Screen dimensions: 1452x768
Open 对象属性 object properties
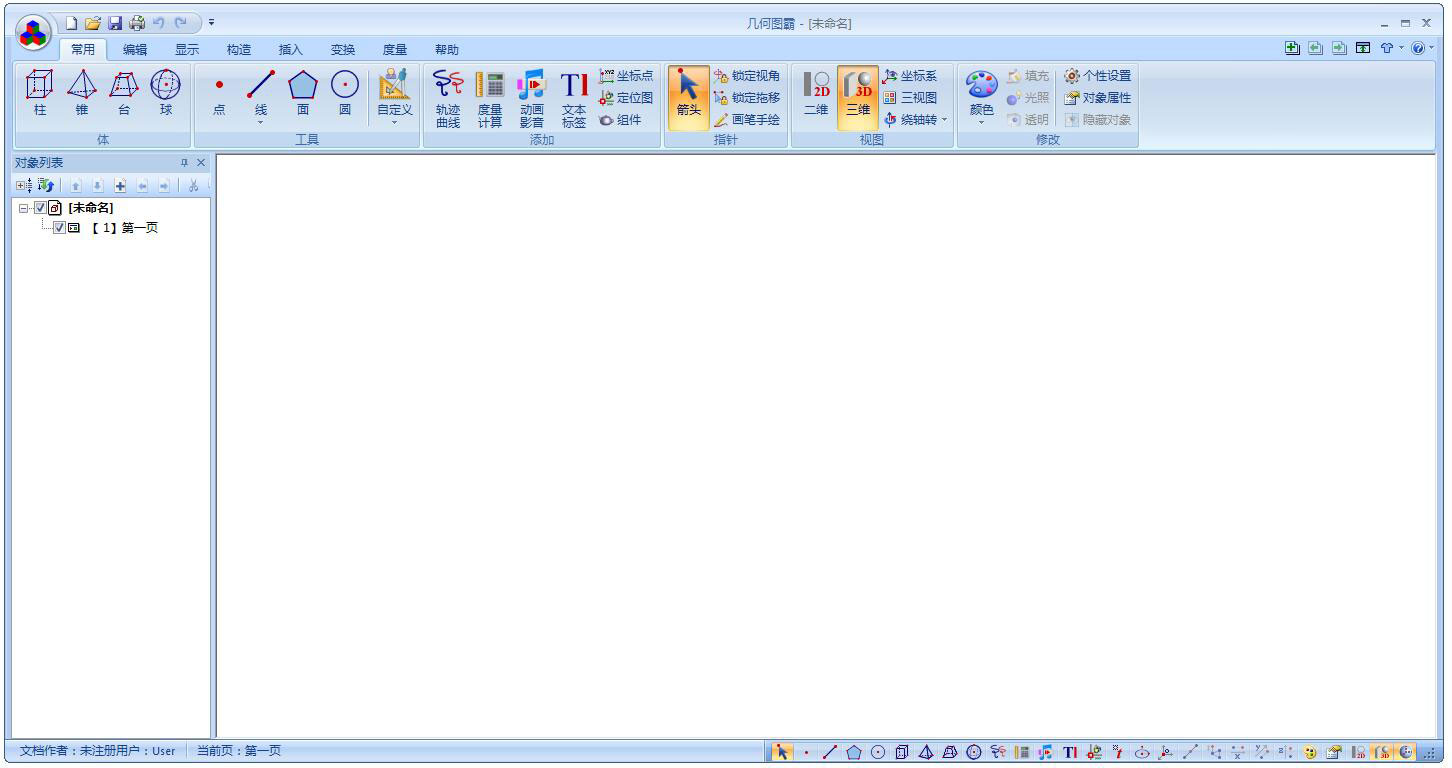pos(1098,98)
